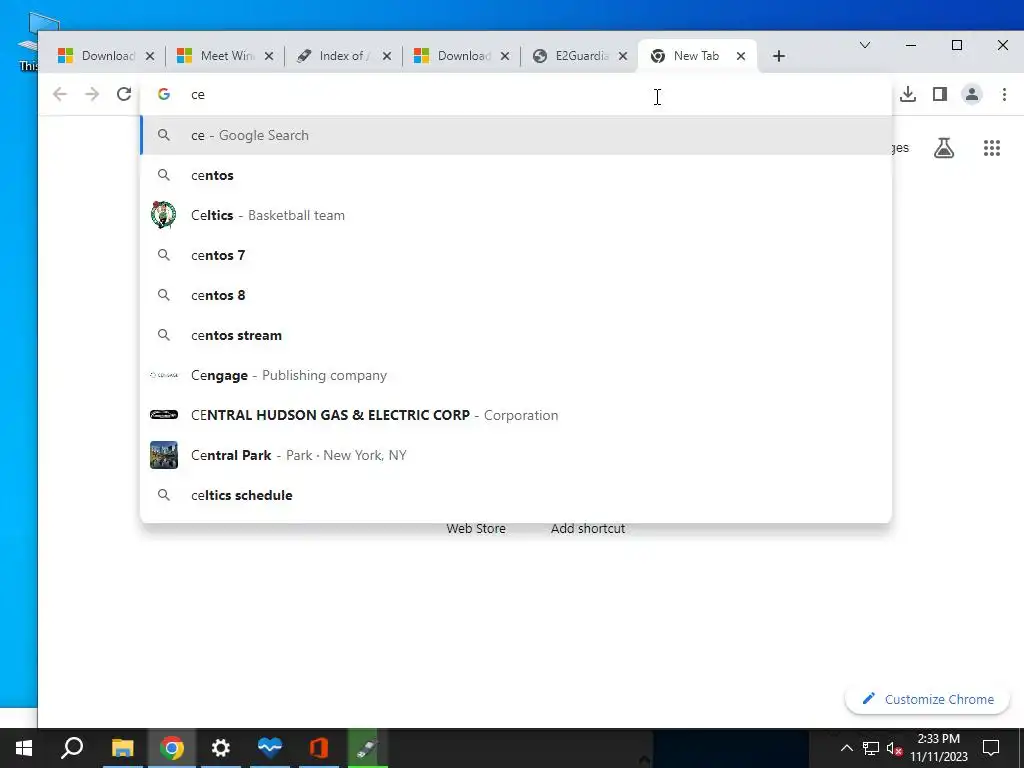Open Settings gear in the taskbar

(x=221, y=748)
